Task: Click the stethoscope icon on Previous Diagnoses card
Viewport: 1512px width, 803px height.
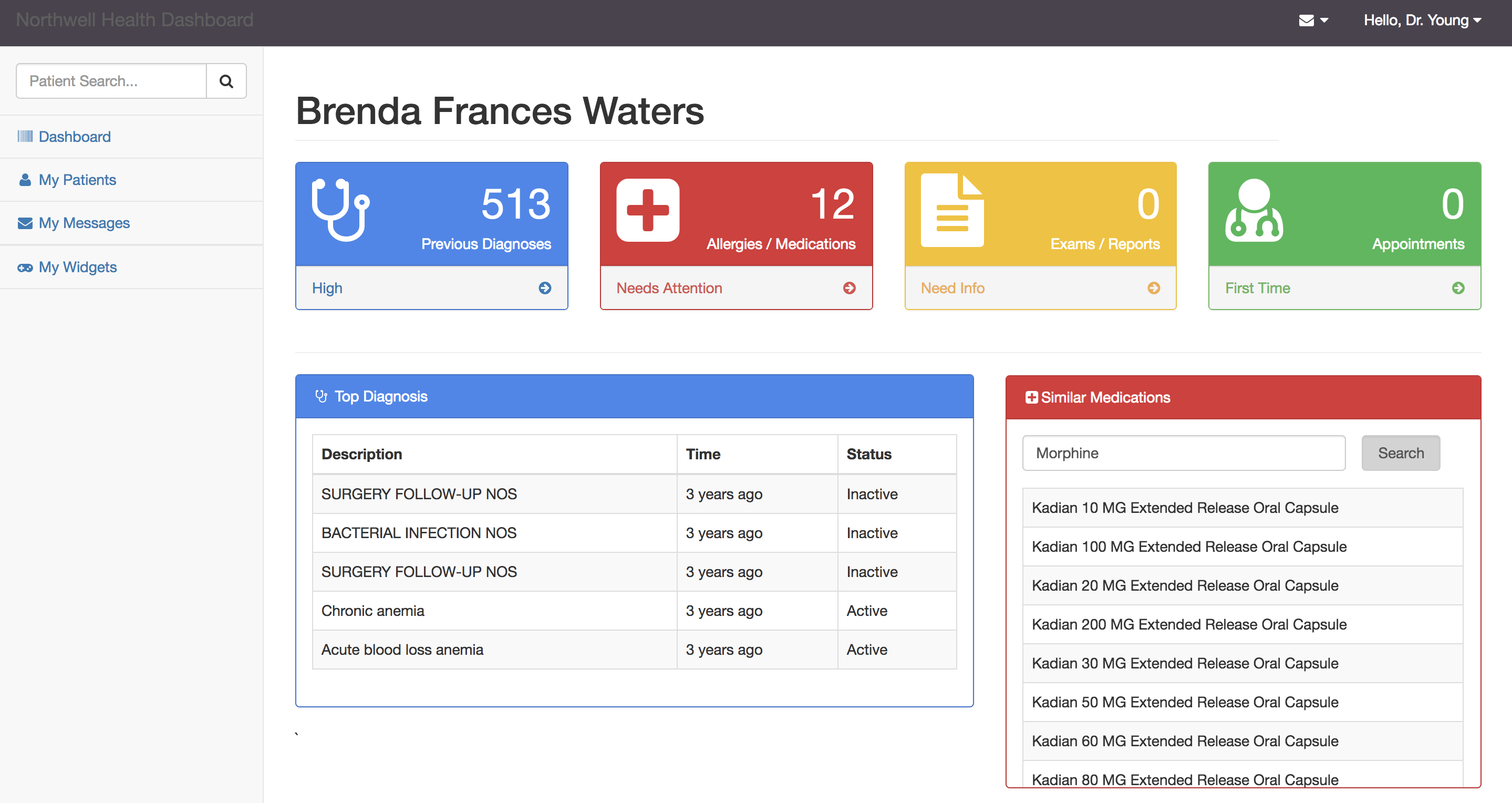Action: pyautogui.click(x=340, y=210)
